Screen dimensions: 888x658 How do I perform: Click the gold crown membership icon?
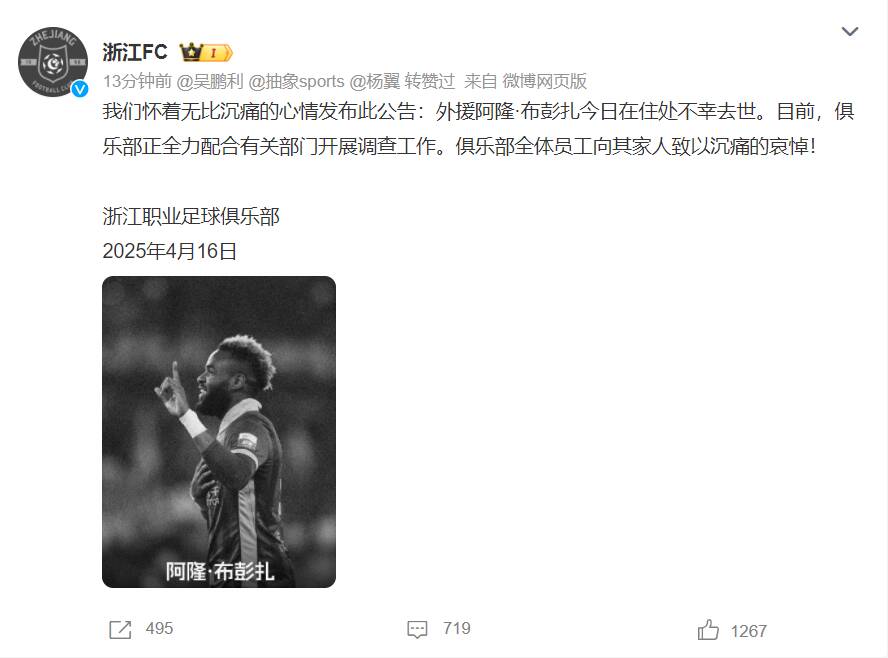coord(191,52)
